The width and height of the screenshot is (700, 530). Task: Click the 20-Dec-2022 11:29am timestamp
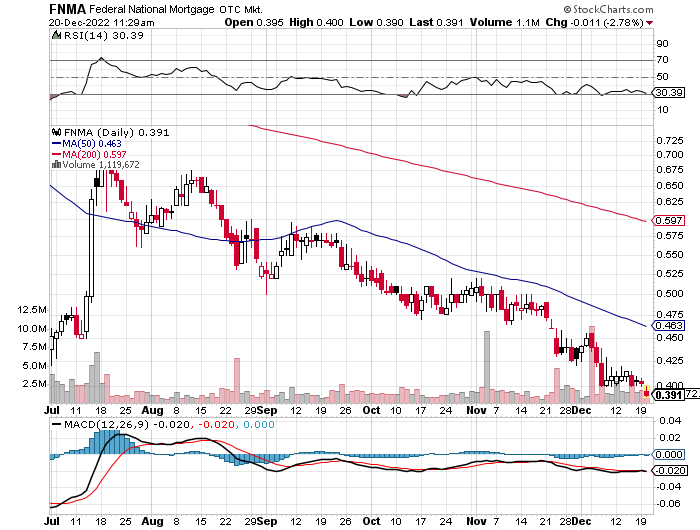tap(102, 23)
